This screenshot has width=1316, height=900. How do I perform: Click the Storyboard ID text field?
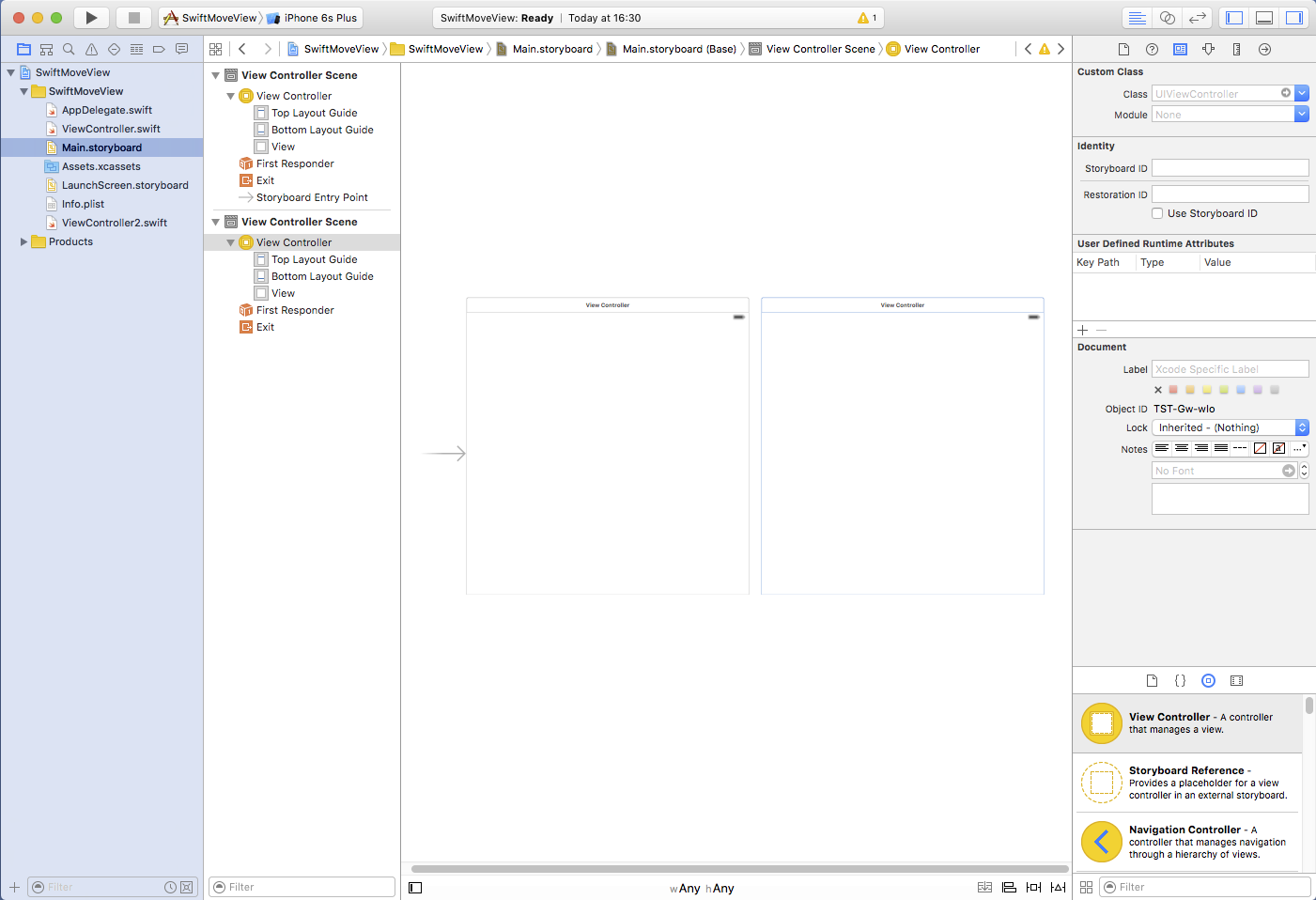click(x=1230, y=168)
